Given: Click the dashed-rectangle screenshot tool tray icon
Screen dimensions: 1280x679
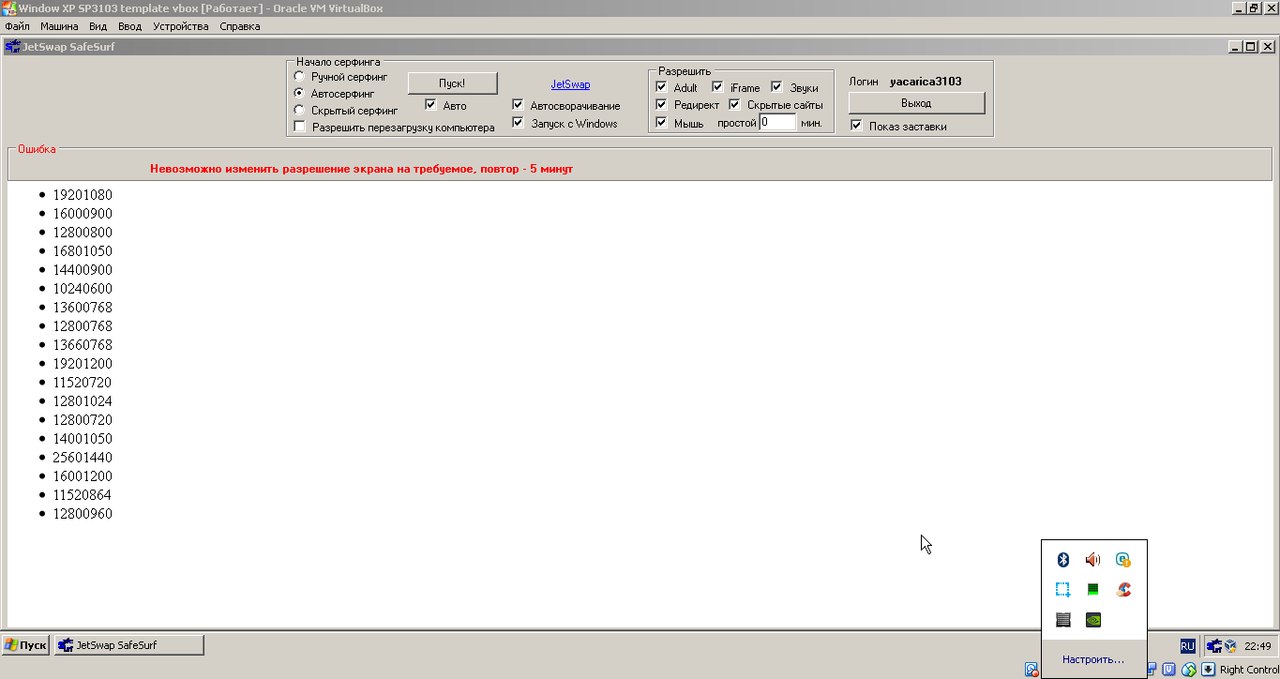Looking at the screenshot, I should [x=1063, y=590].
